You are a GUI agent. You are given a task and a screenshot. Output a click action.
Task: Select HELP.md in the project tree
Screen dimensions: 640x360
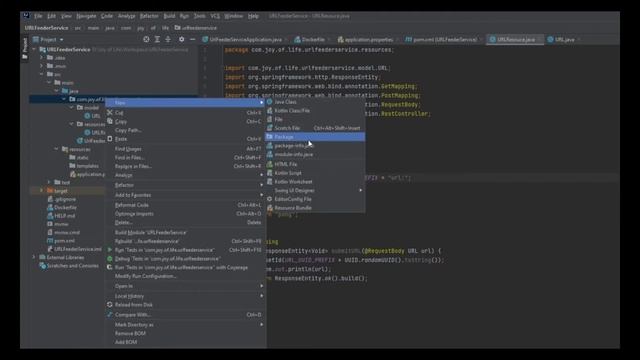point(64,216)
